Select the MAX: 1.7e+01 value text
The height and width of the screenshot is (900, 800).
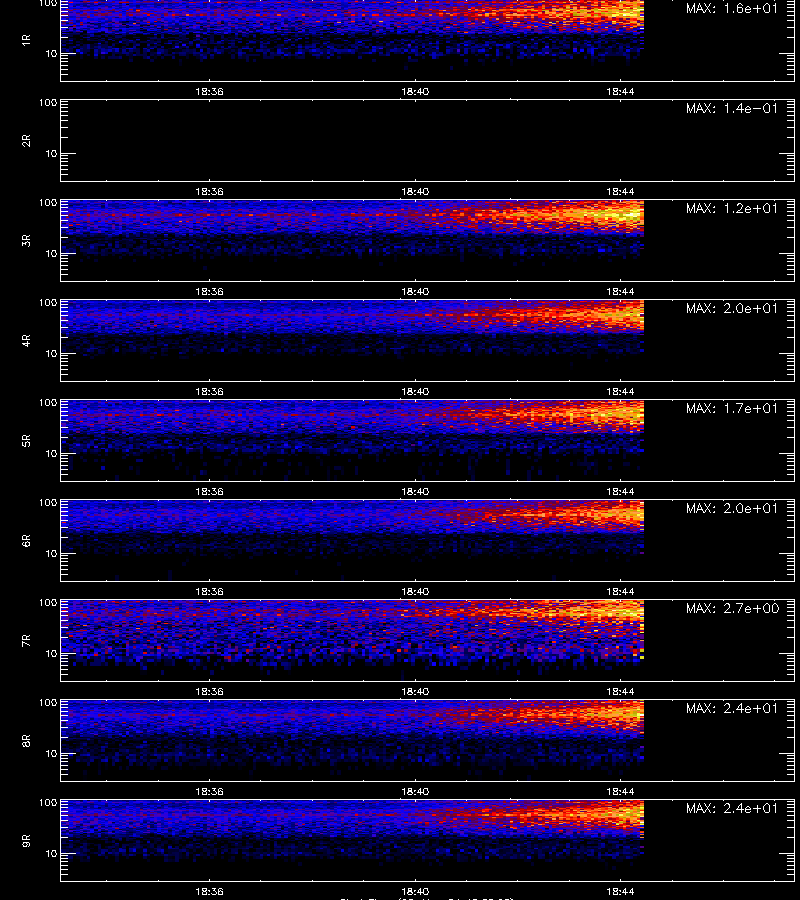coord(732,408)
